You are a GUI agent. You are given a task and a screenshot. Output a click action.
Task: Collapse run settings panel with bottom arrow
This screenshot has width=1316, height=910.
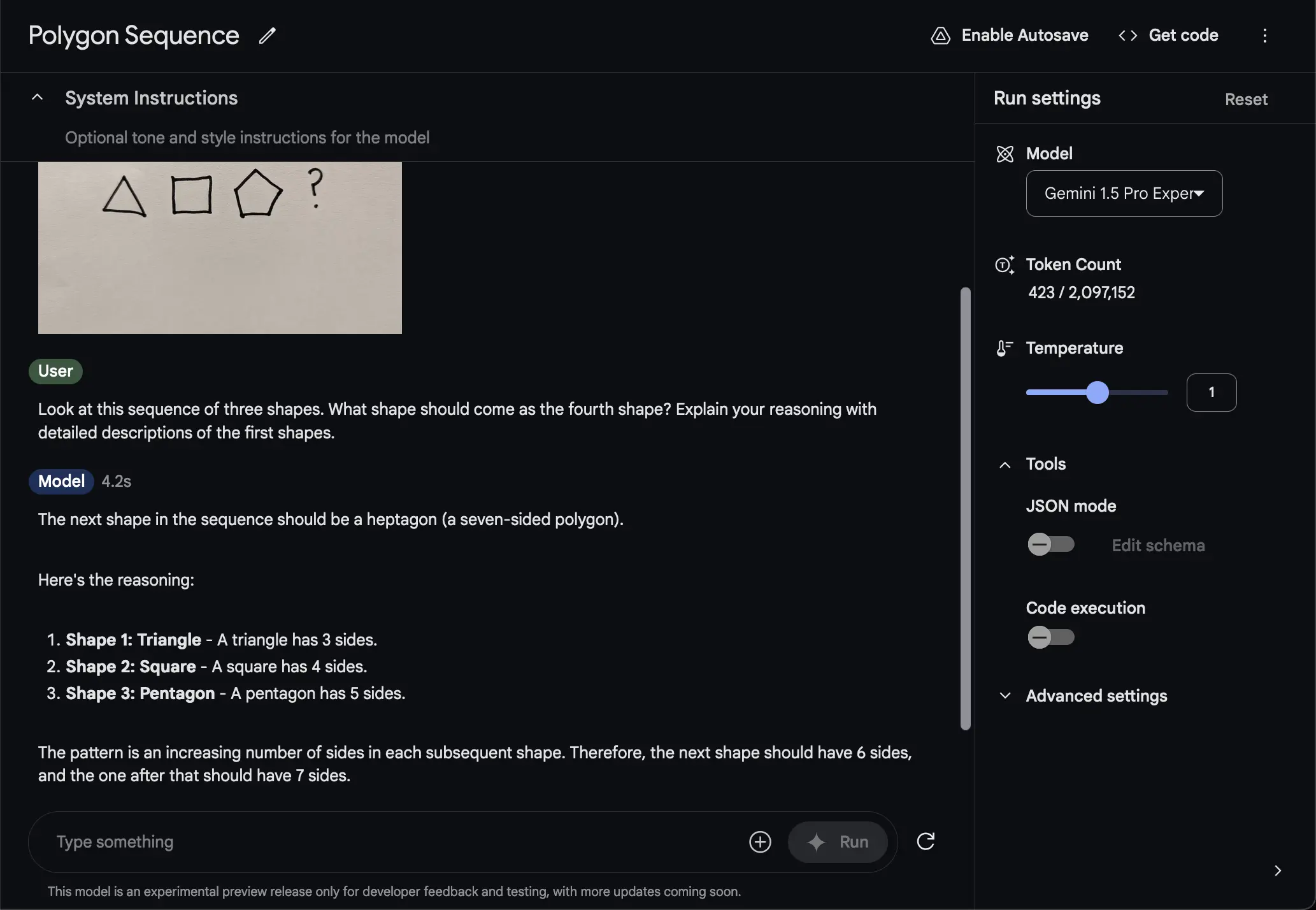pos(1278,870)
